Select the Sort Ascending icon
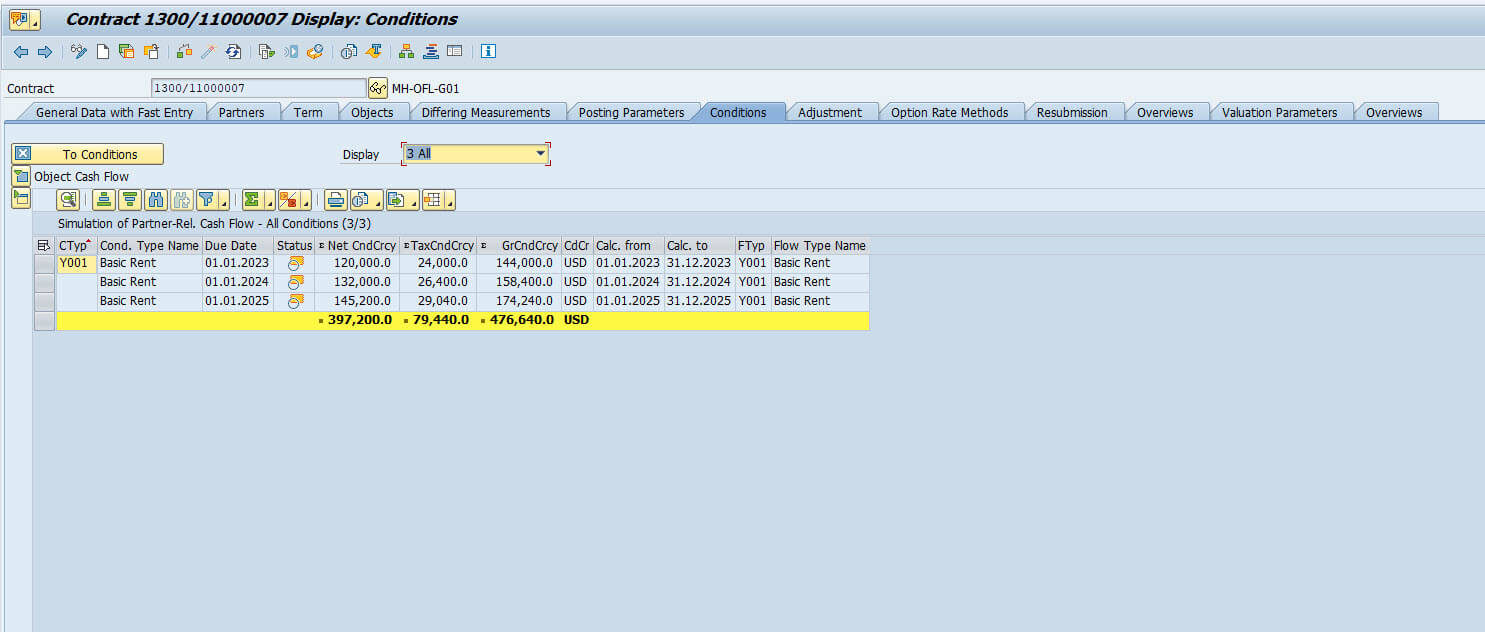Viewport: 1485px width, 632px height. (x=105, y=199)
